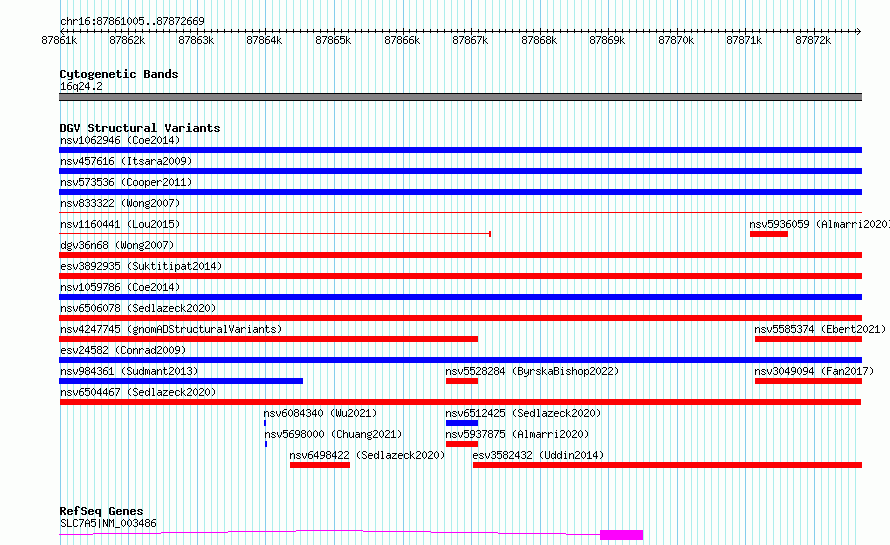Click the blue bar under nsv1059786
890x545 pixels.
[460, 297]
